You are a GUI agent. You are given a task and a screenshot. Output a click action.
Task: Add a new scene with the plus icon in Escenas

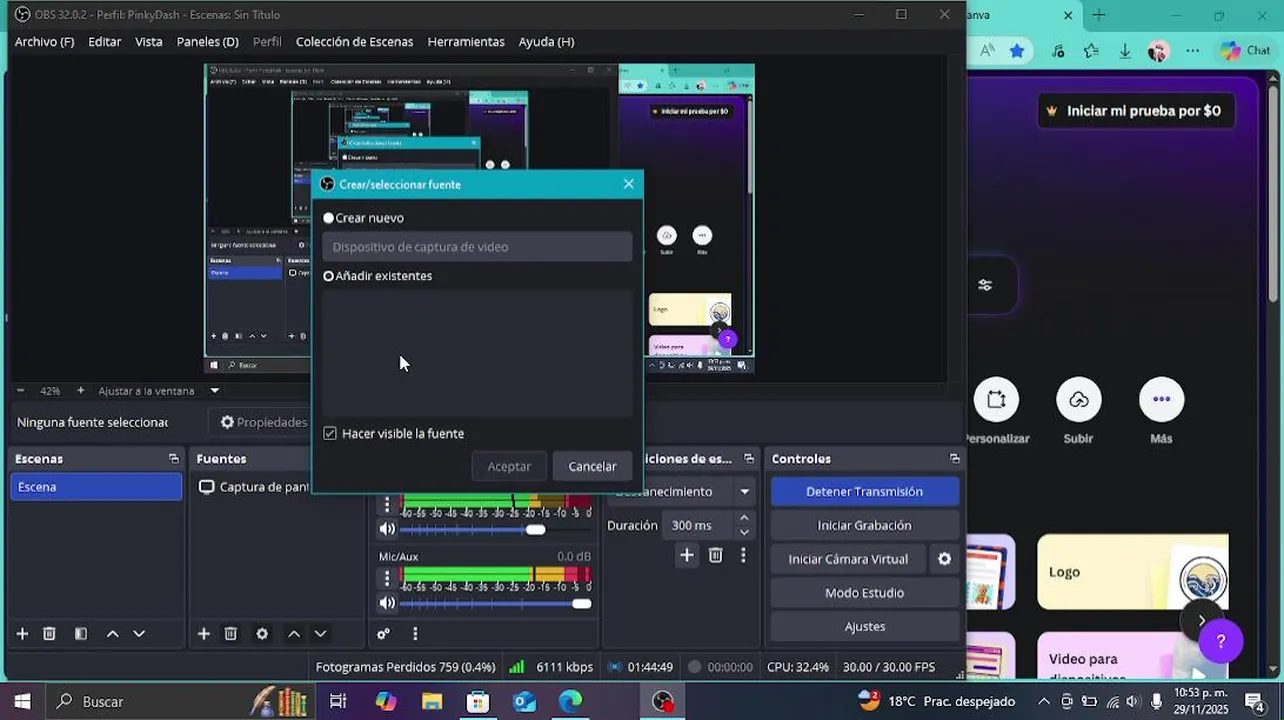coord(22,633)
